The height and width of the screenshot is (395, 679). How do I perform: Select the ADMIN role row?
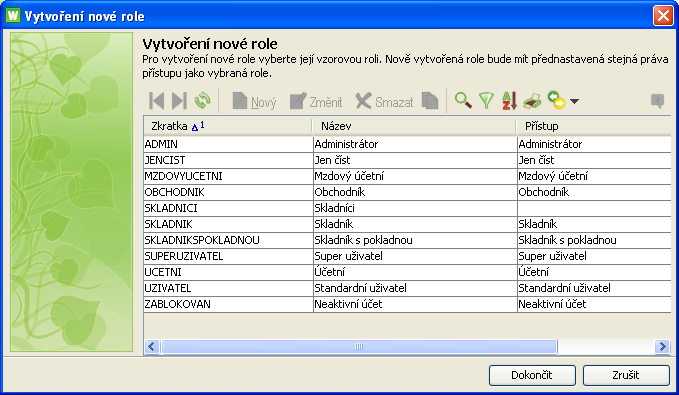(407, 144)
